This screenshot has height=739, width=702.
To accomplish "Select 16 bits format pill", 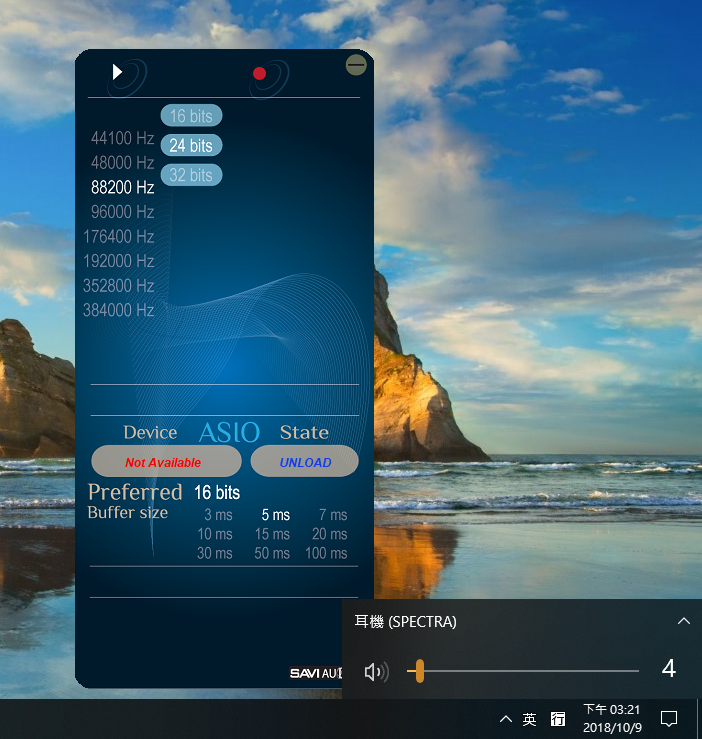I will (x=191, y=115).
